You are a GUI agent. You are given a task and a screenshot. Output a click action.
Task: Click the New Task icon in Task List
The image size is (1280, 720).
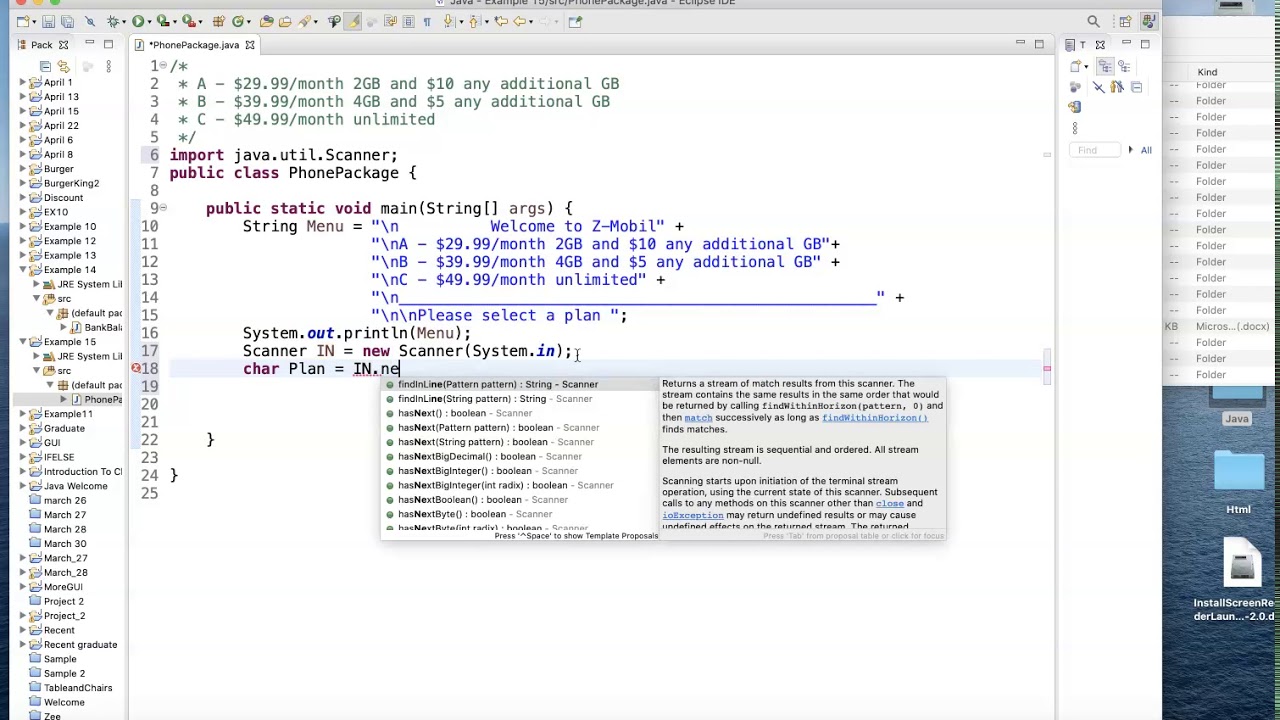click(x=1076, y=66)
